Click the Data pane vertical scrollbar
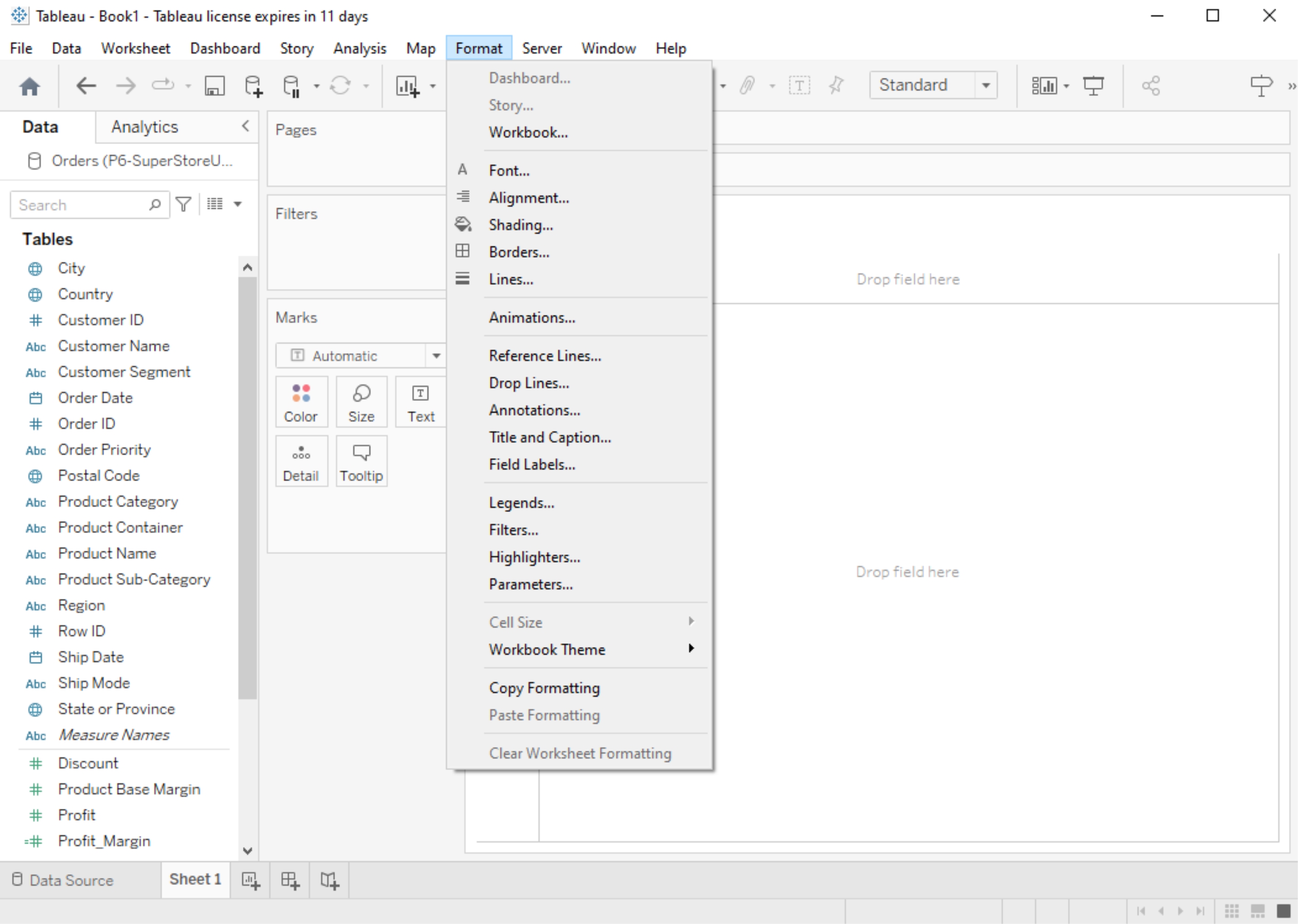This screenshot has width=1298, height=924. [248, 488]
